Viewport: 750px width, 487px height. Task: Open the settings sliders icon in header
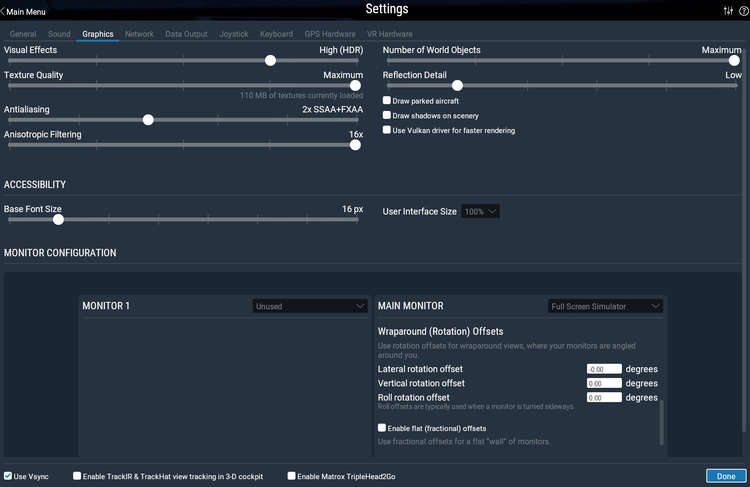tap(727, 11)
